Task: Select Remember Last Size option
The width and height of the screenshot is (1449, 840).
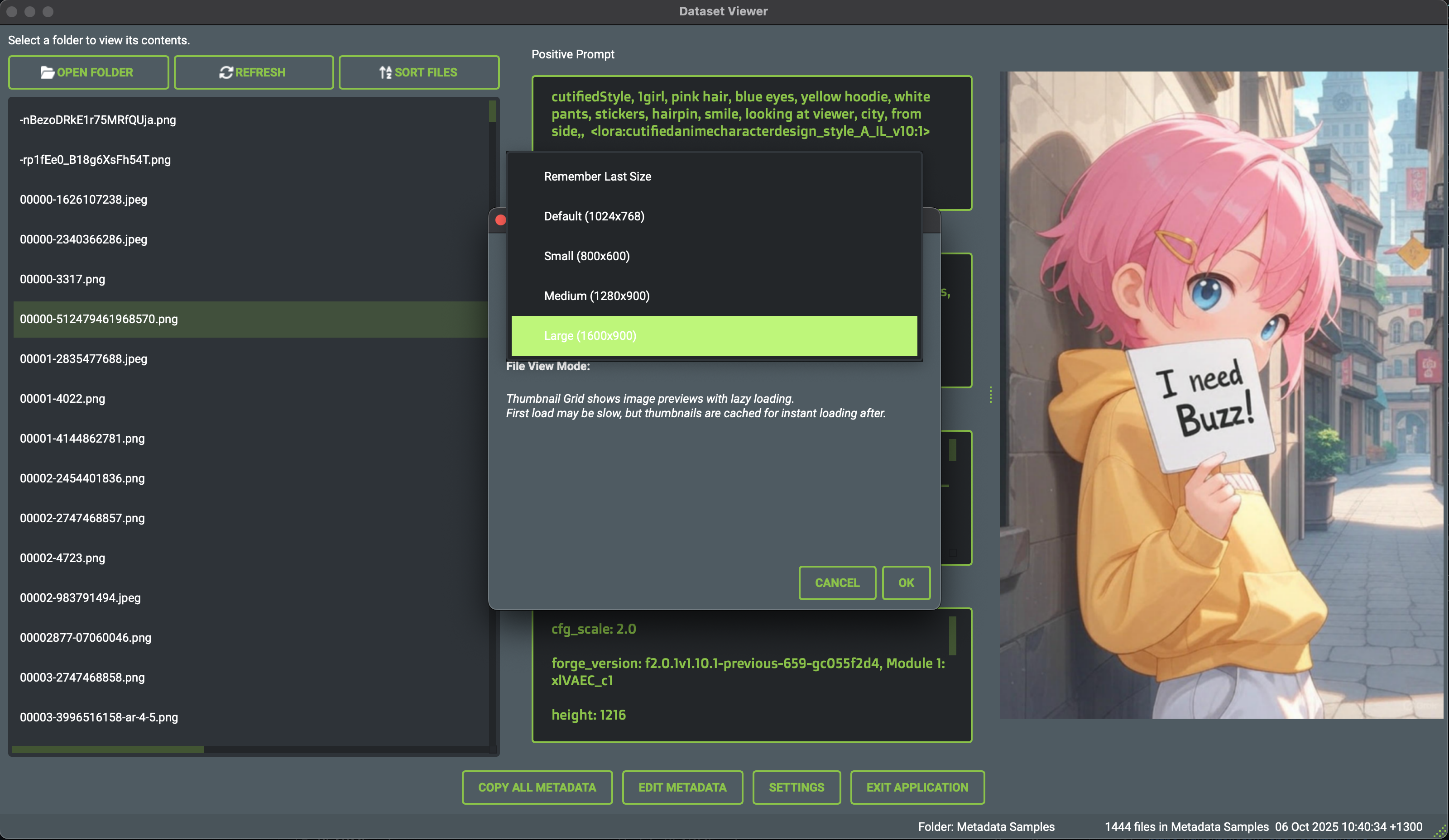Action: pos(597,177)
